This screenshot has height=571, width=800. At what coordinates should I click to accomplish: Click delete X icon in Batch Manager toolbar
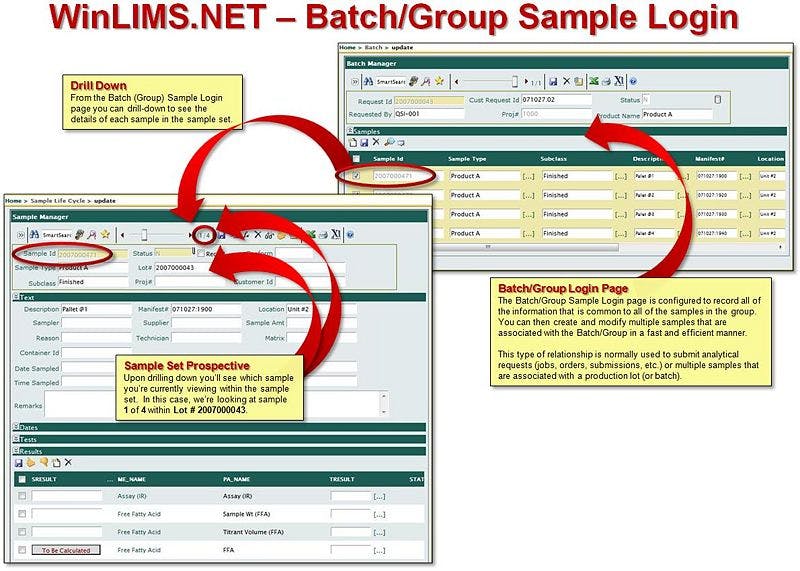566,81
